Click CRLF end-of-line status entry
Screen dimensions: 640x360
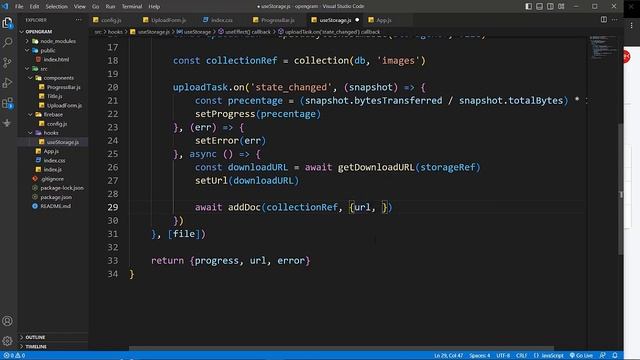(521, 356)
